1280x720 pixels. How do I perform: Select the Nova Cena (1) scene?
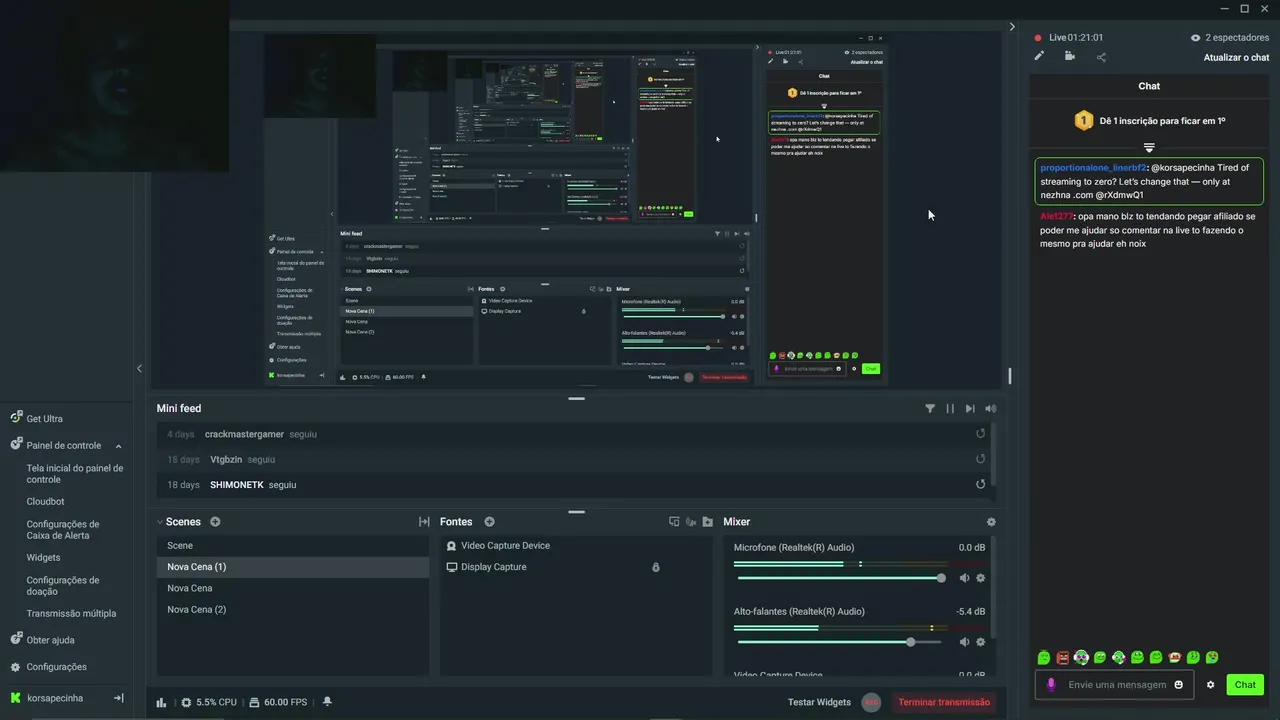[x=293, y=567]
